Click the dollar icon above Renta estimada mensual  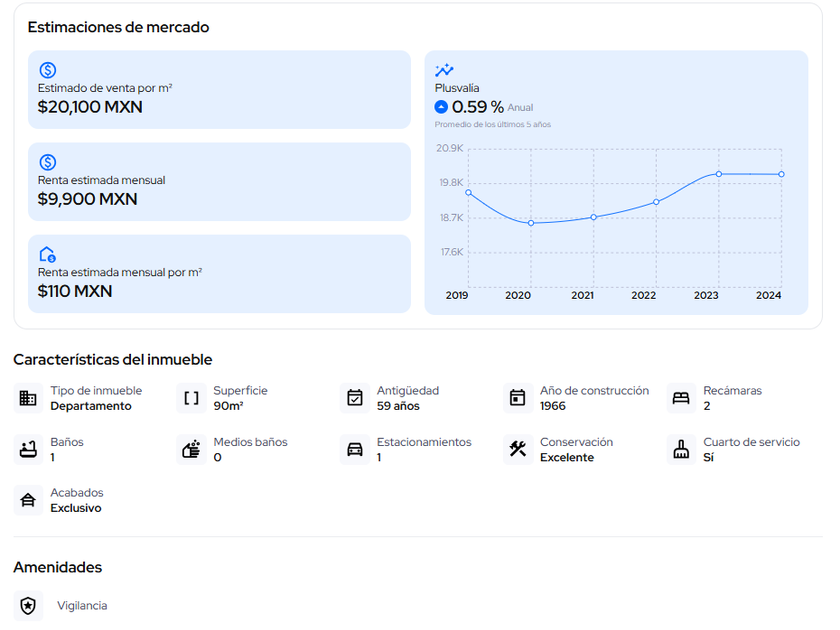click(47, 162)
